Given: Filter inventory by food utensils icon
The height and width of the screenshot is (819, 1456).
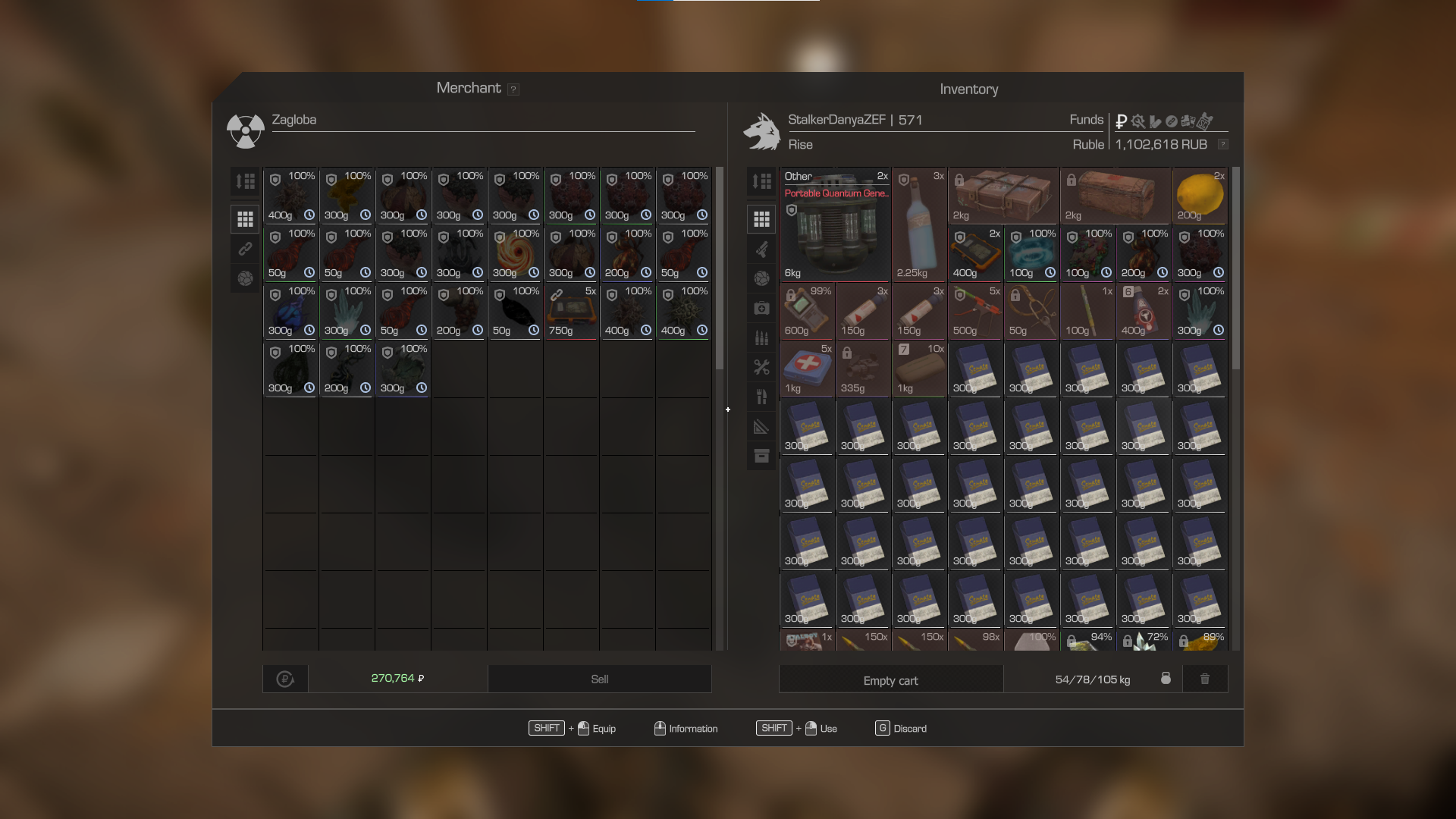Looking at the screenshot, I should [x=761, y=397].
